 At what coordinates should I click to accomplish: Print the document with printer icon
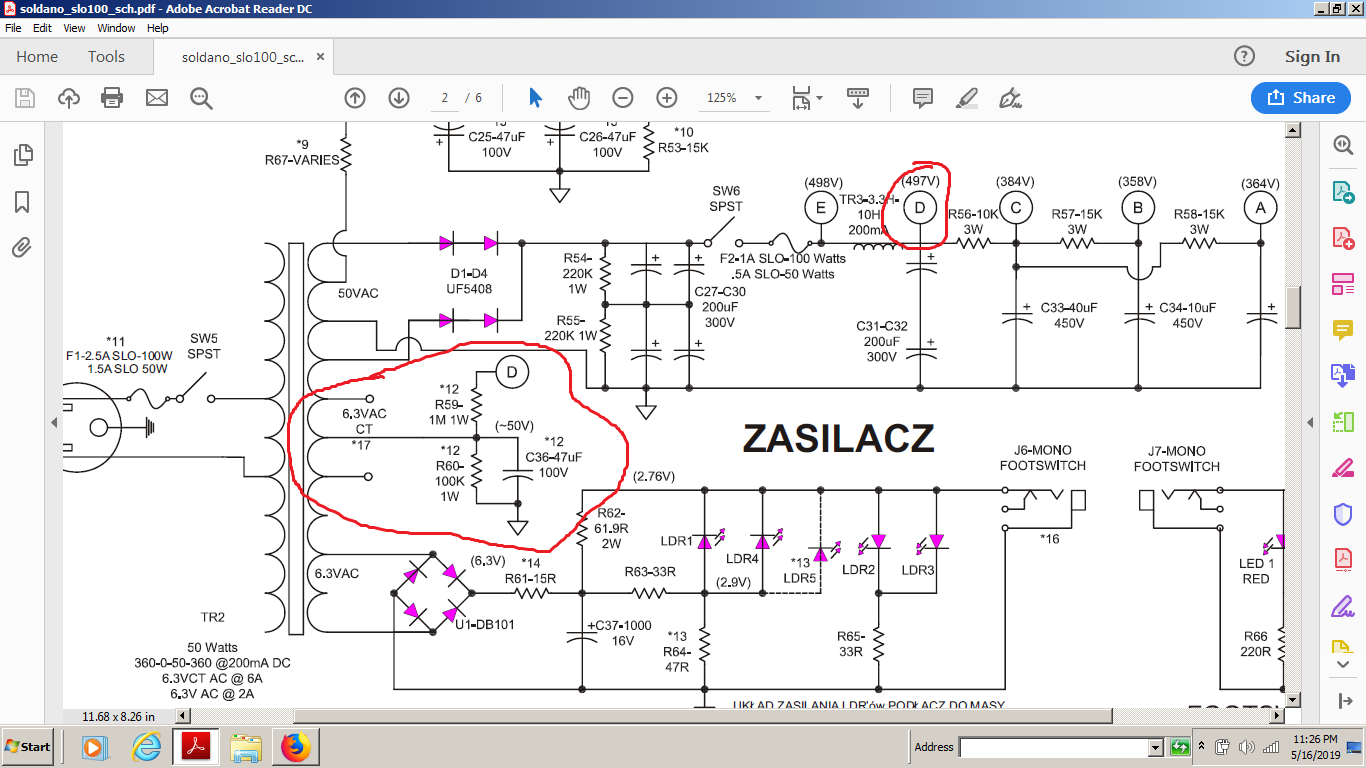112,98
